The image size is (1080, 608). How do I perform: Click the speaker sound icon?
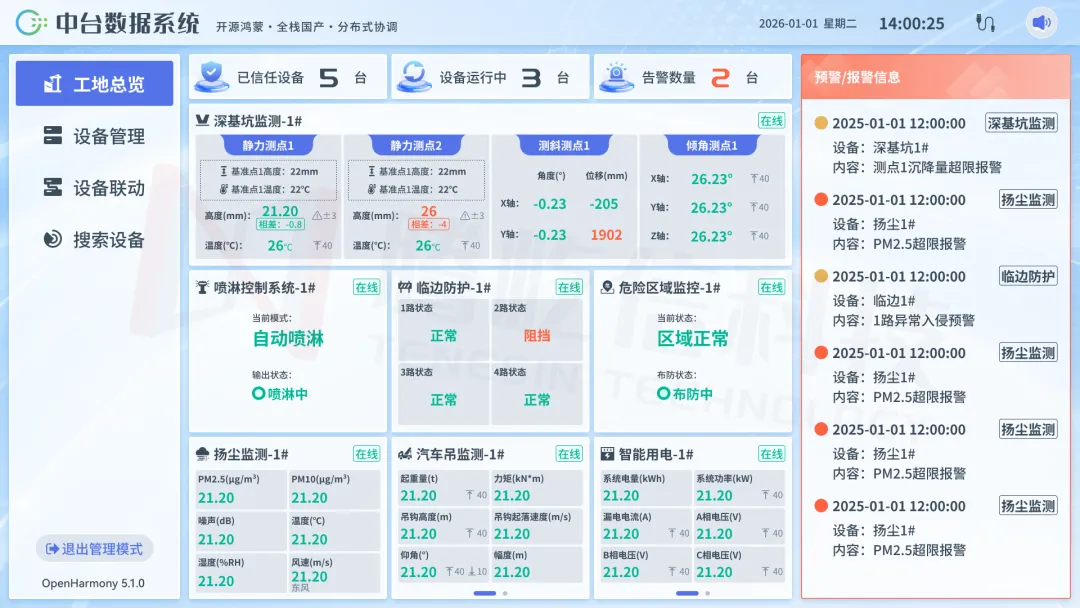click(1041, 23)
